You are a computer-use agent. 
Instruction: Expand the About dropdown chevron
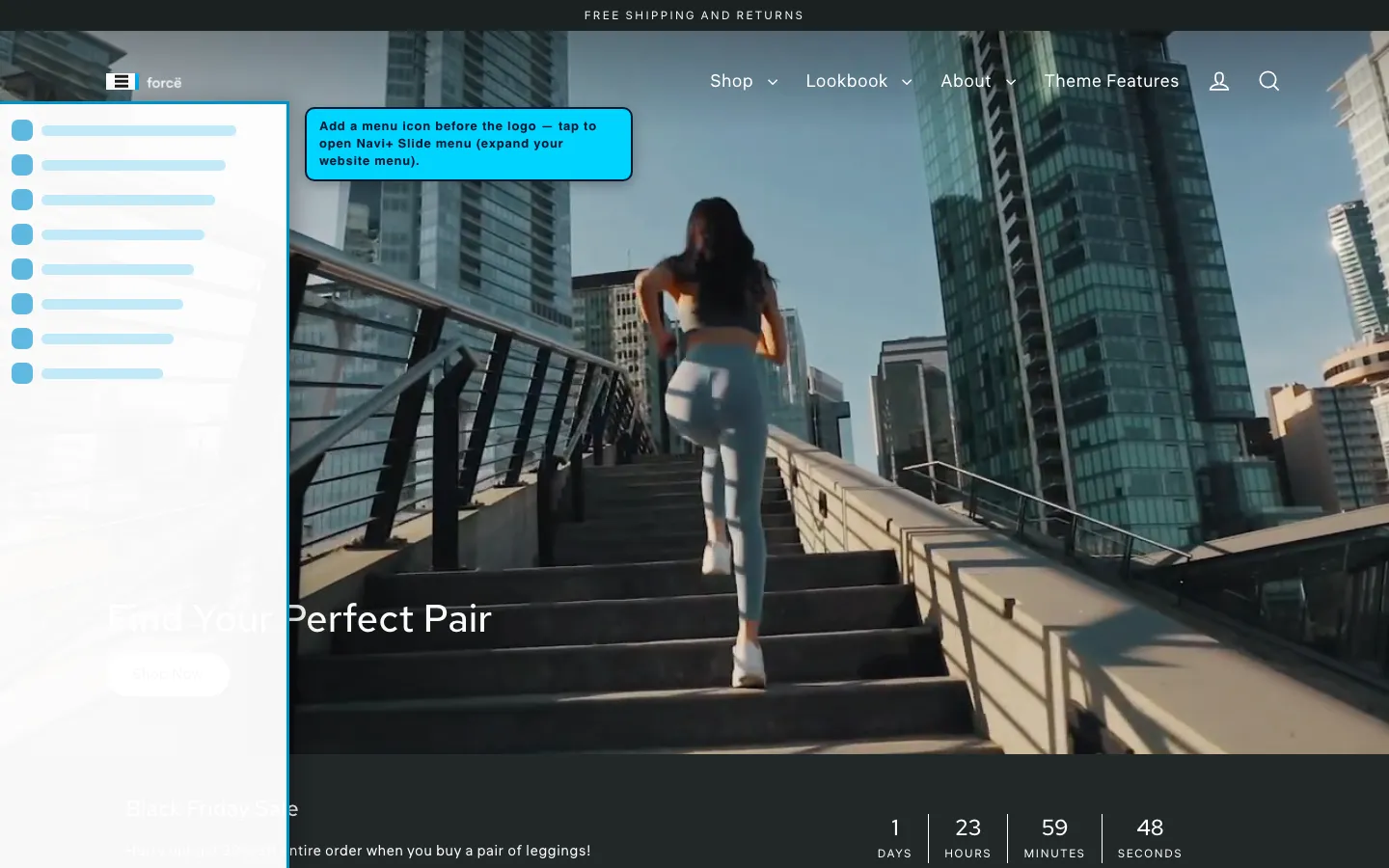tap(1011, 83)
